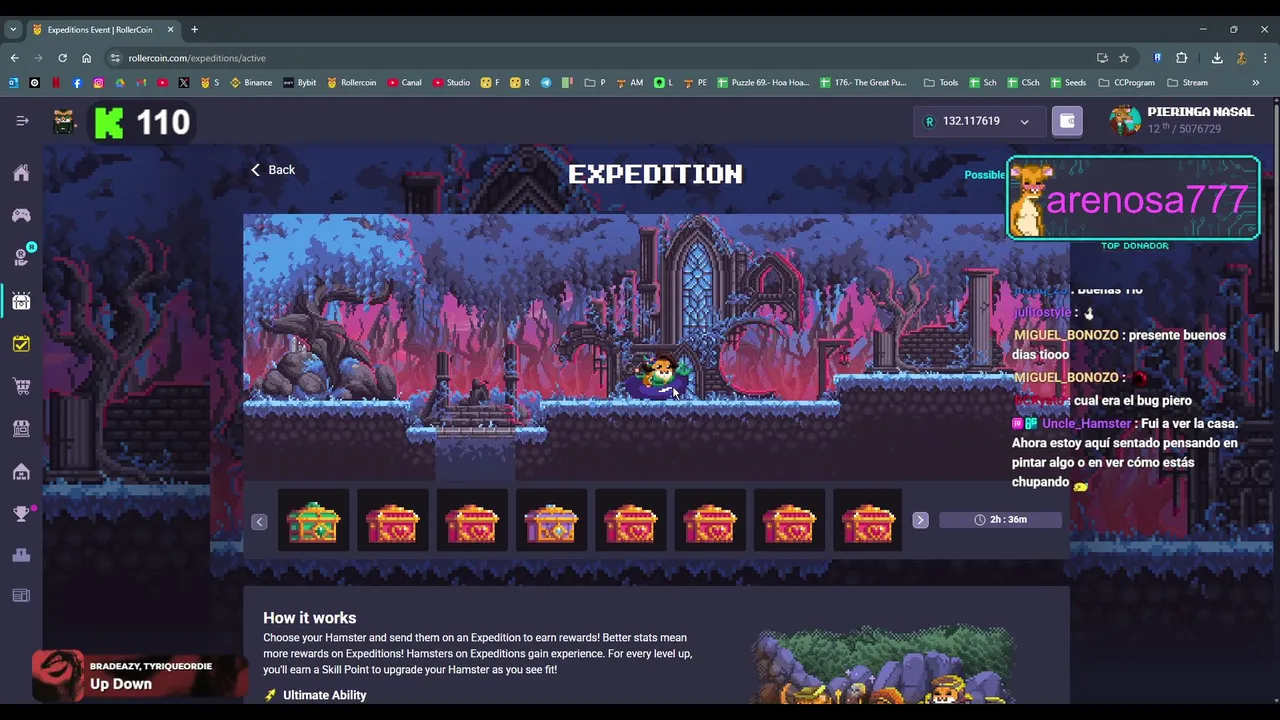Open the P bookmarks folder

click(x=595, y=83)
